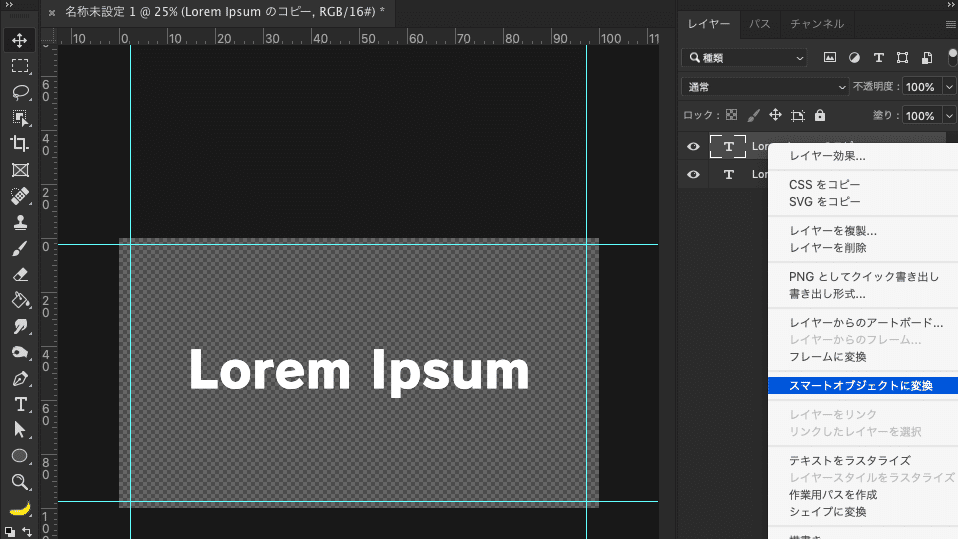Select the Paint Bucket tool
The width and height of the screenshot is (958, 539).
point(20,301)
